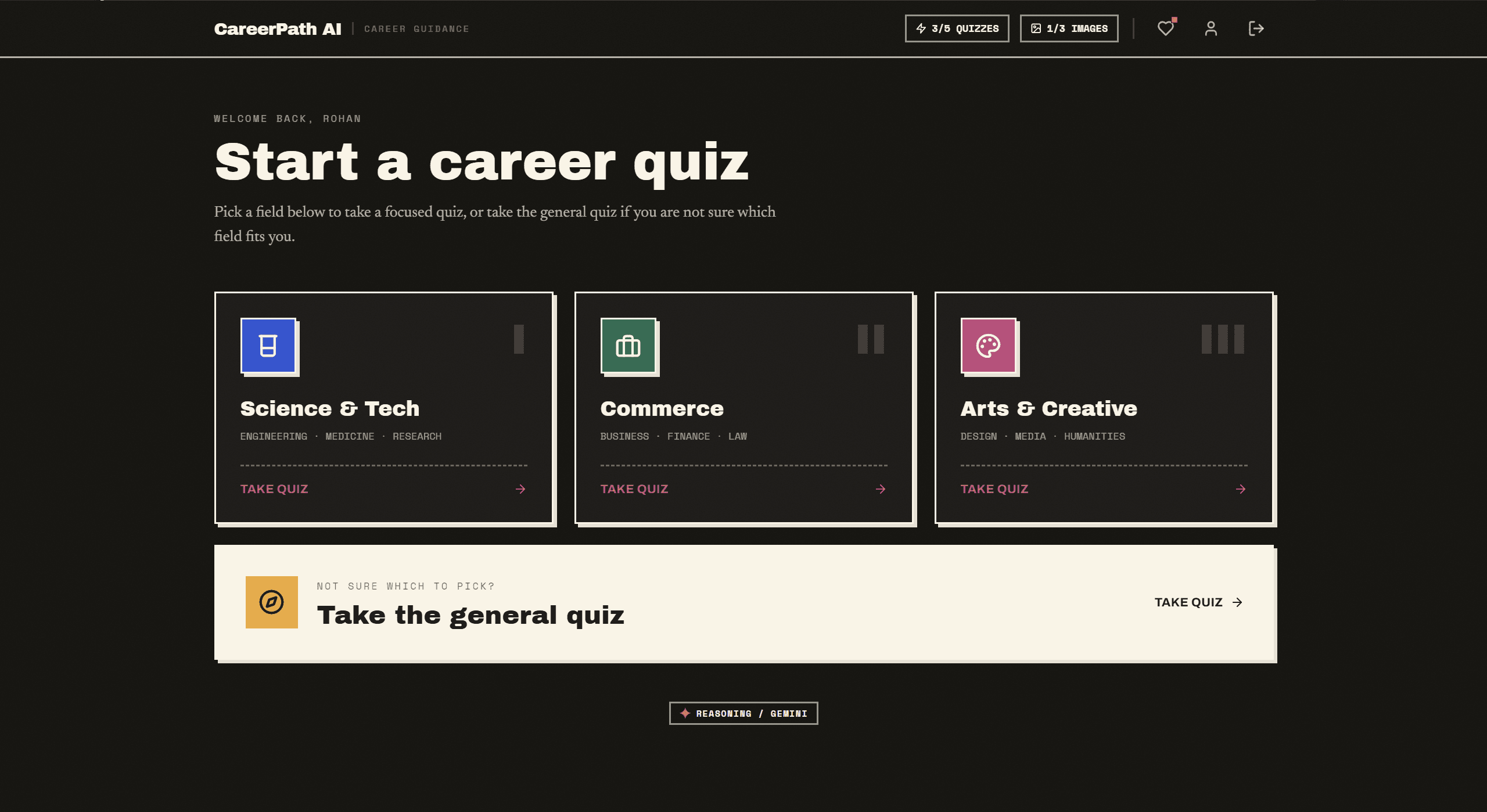Open the favorites heart icon
The image size is (1487, 812).
pos(1165,28)
